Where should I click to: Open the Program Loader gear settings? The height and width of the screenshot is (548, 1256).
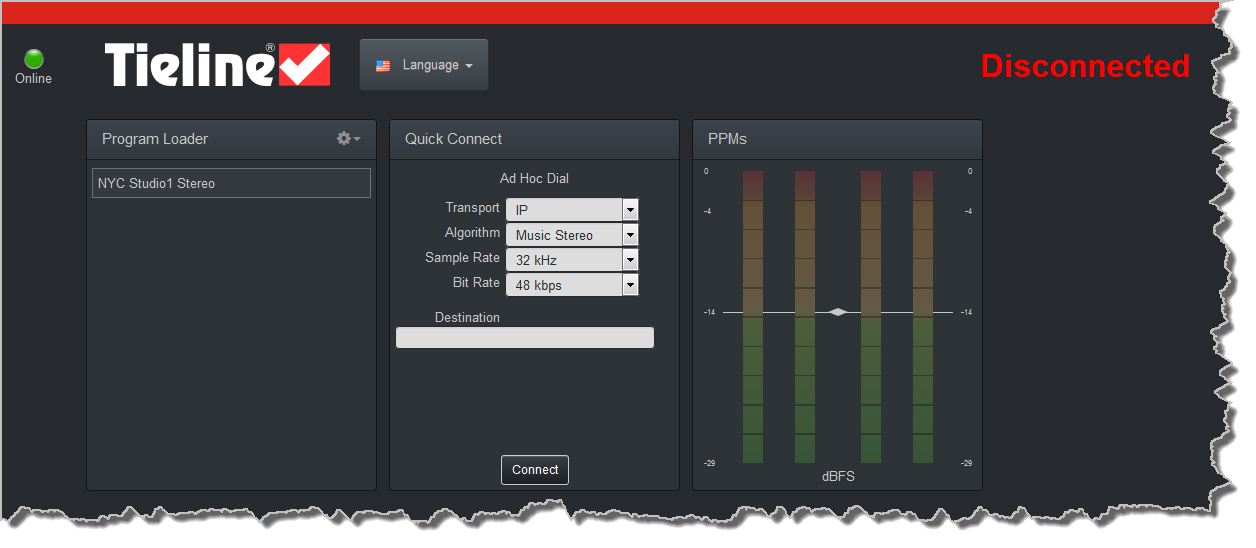coord(348,139)
